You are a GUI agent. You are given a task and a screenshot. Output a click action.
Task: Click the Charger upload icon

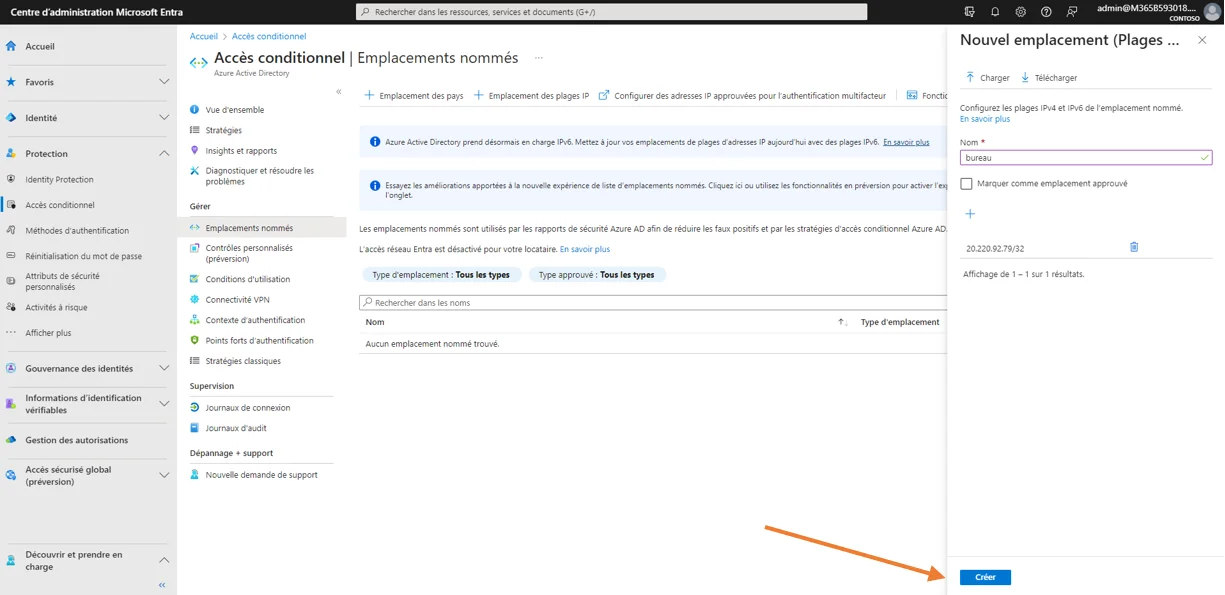tap(970, 77)
